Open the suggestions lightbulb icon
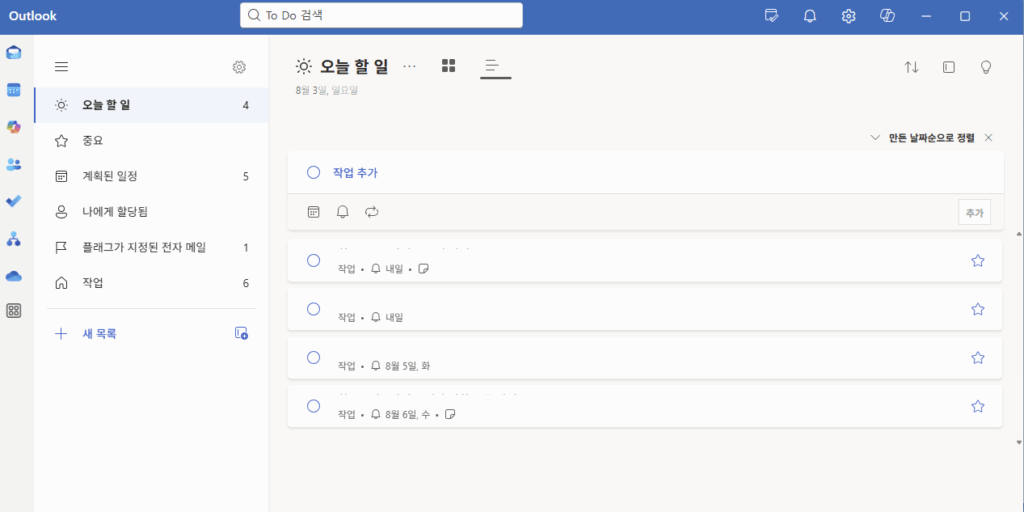Image resolution: width=1024 pixels, height=512 pixels. point(986,67)
